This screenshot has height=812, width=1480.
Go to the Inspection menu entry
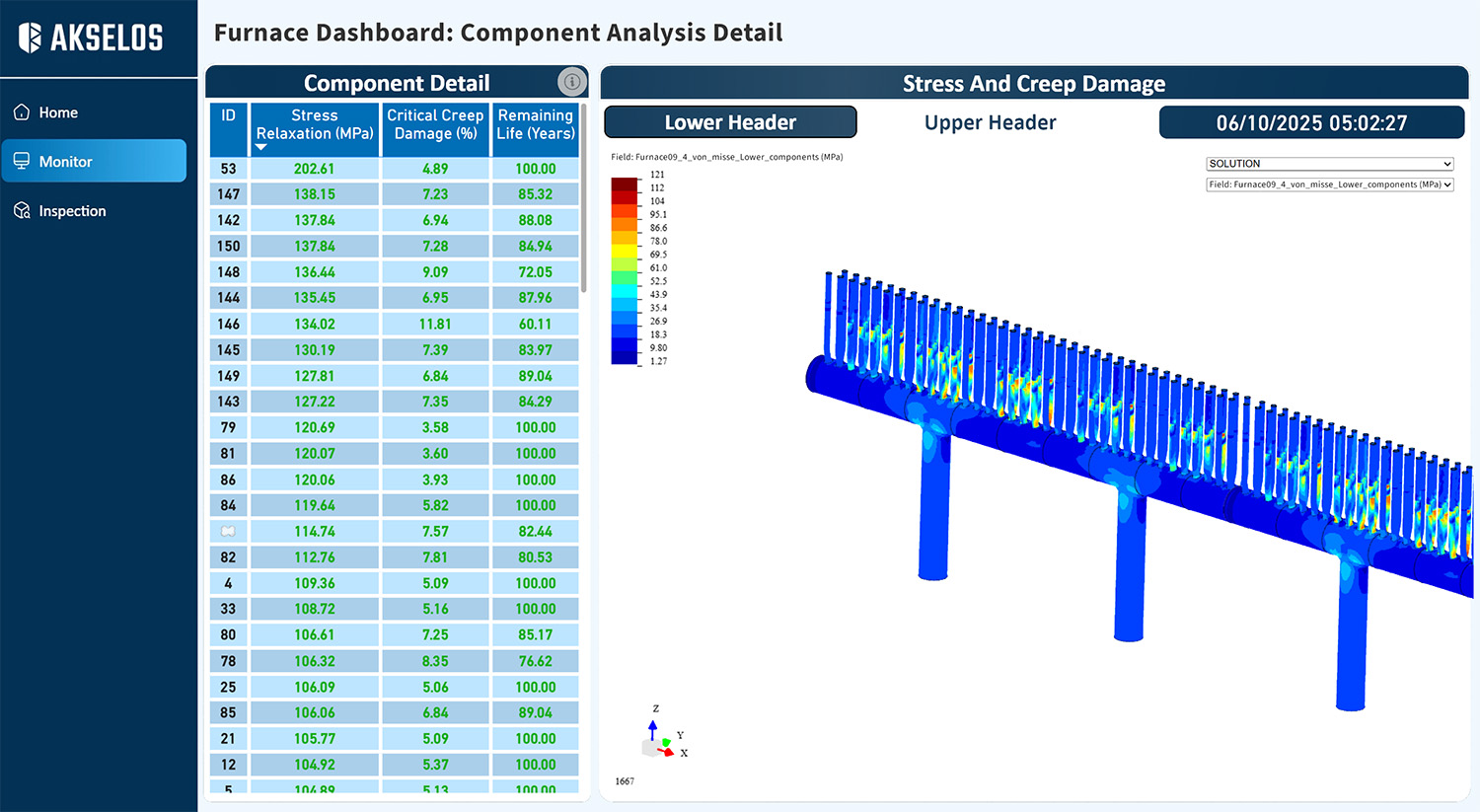(x=72, y=210)
